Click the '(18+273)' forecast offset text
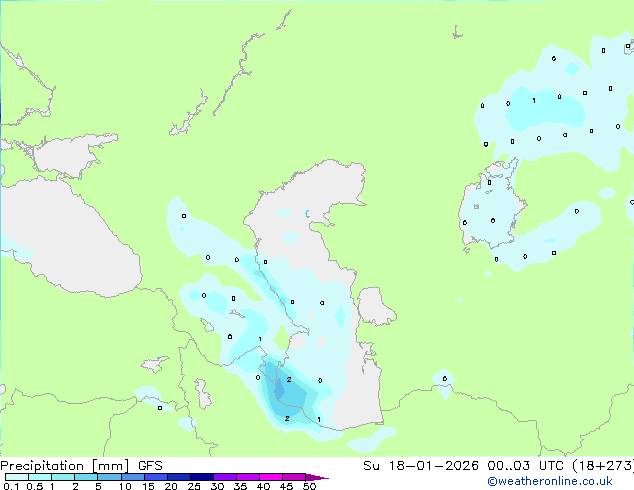This screenshot has height=490, width=634. [602, 466]
